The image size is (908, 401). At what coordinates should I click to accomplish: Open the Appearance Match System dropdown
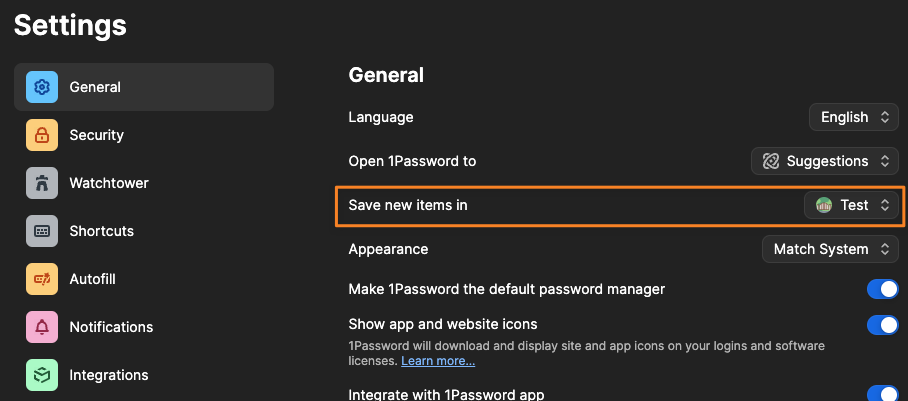[x=829, y=249]
